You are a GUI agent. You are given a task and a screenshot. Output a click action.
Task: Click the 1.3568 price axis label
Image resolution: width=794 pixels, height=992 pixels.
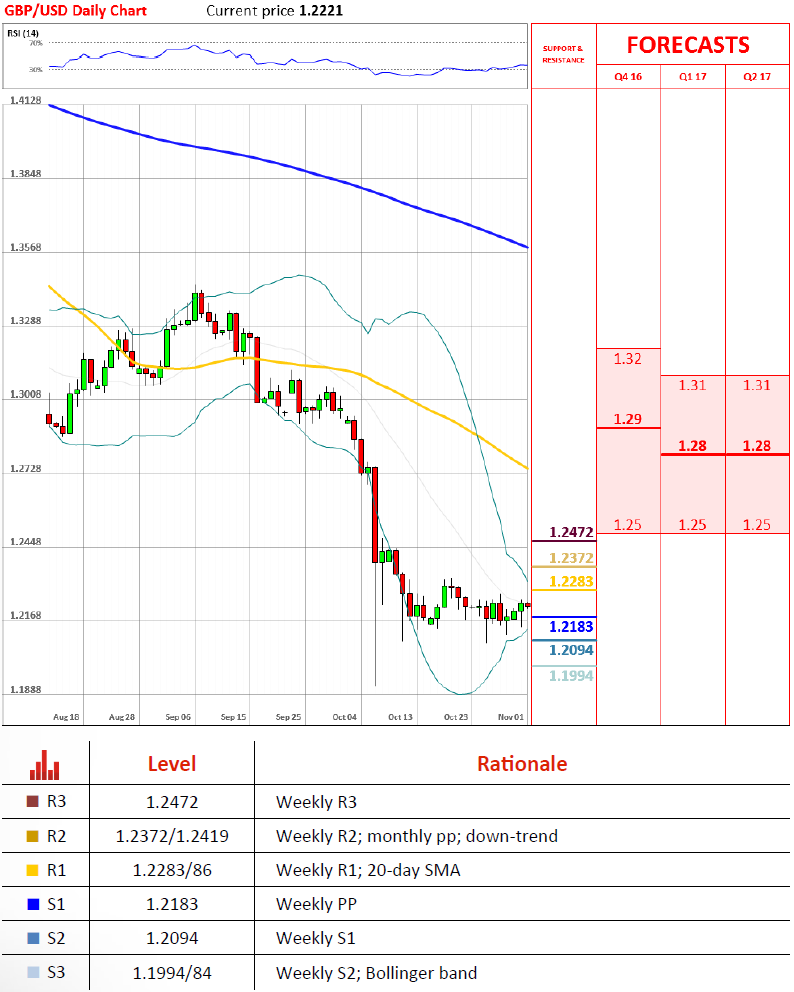pyautogui.click(x=25, y=247)
